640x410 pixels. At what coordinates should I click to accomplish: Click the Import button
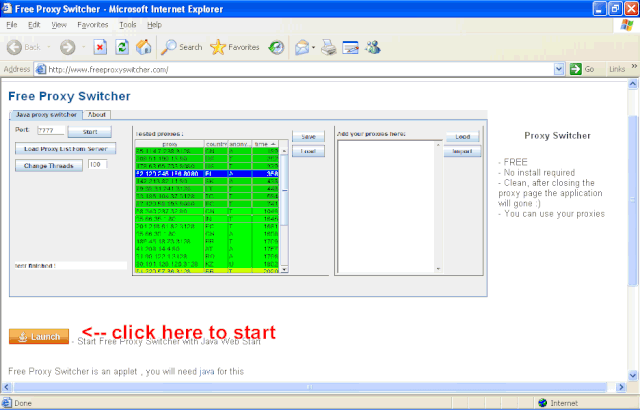(x=462, y=151)
